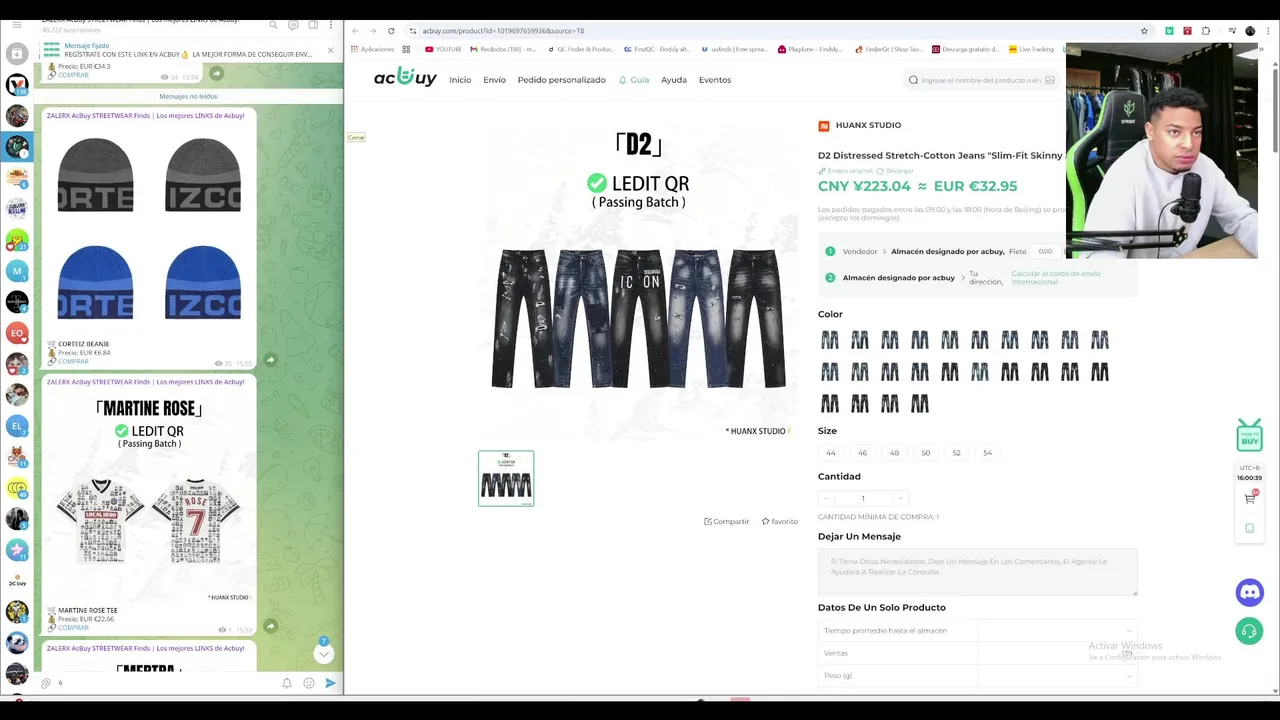
Task: Decrease quantity with minus button
Action: pos(826,498)
